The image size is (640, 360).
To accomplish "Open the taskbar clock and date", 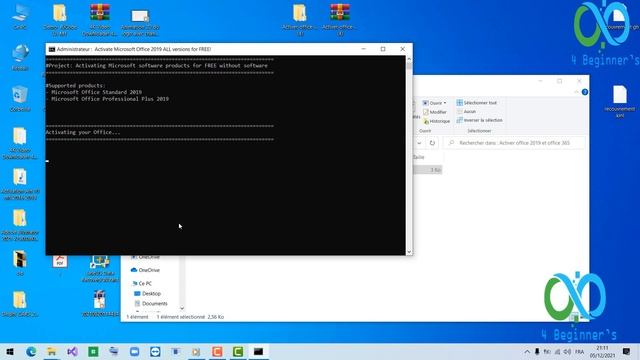I will [602, 351].
